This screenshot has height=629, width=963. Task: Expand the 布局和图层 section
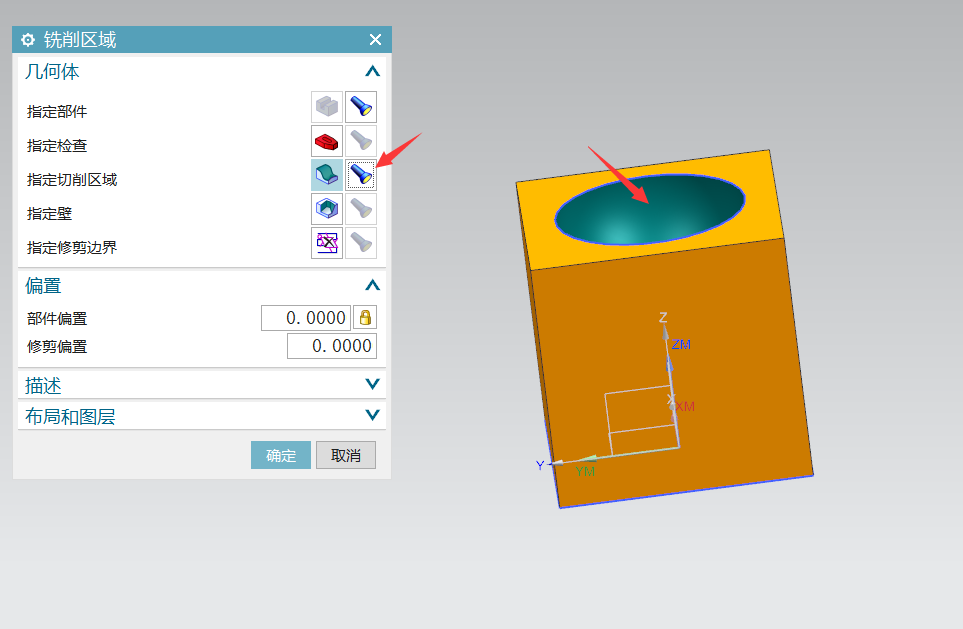372,416
